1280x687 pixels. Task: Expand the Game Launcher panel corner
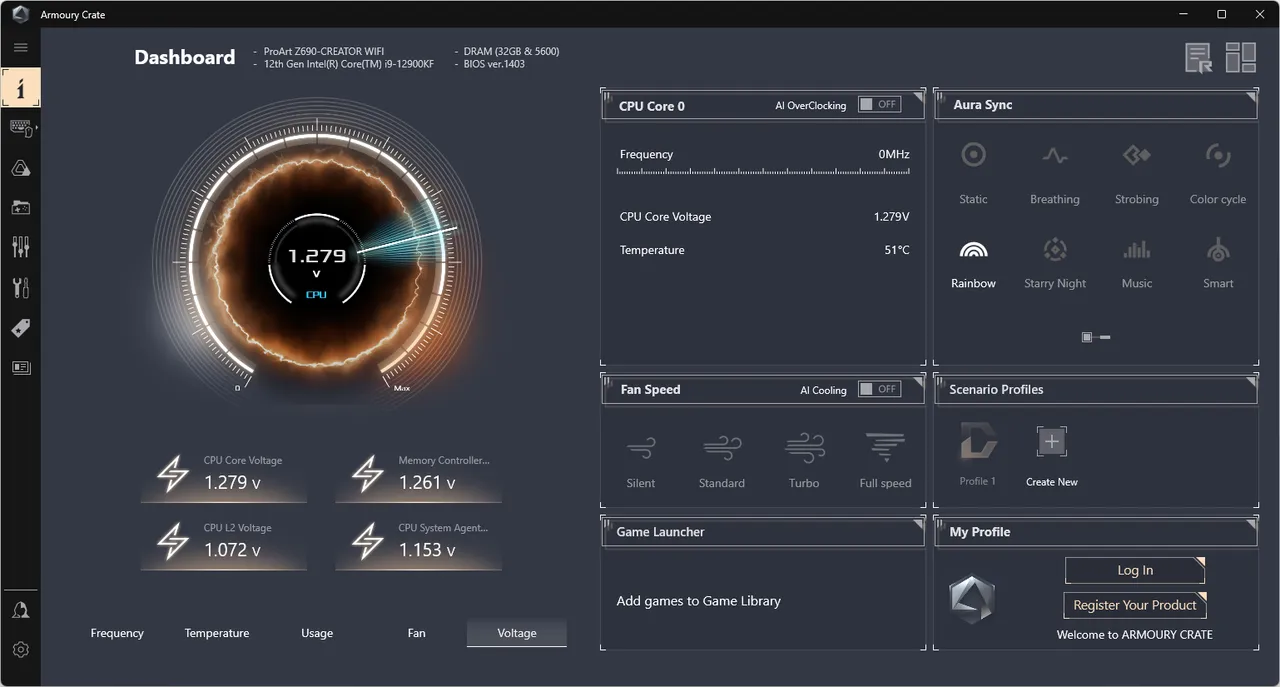918,524
